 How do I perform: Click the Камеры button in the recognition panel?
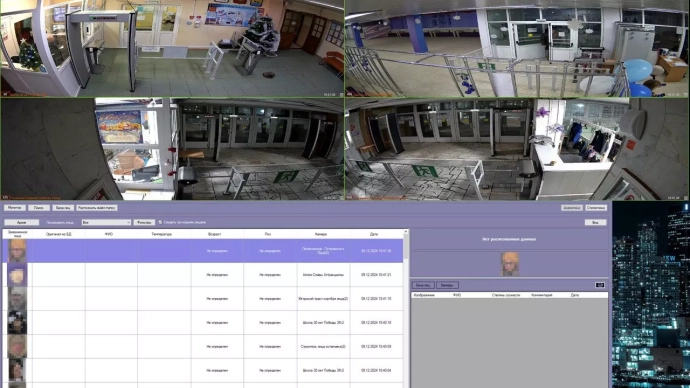pos(447,285)
